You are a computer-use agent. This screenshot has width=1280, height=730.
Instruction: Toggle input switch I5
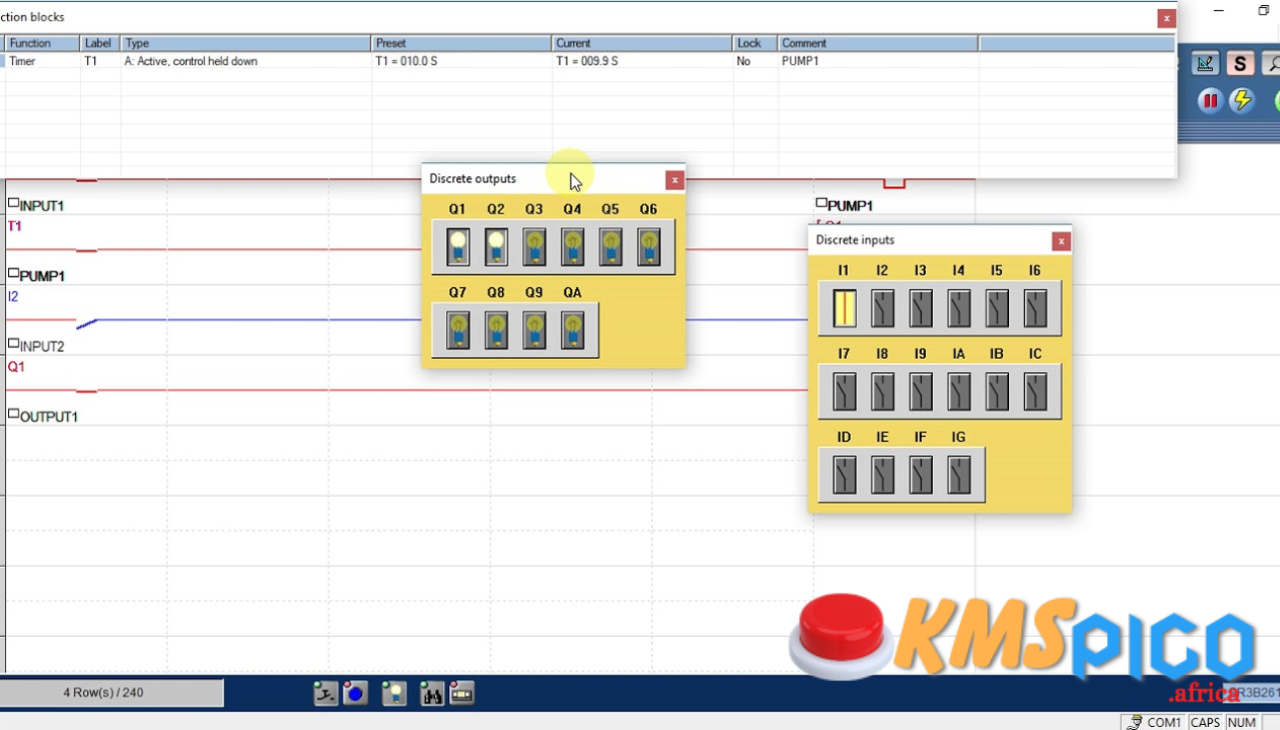pos(997,308)
